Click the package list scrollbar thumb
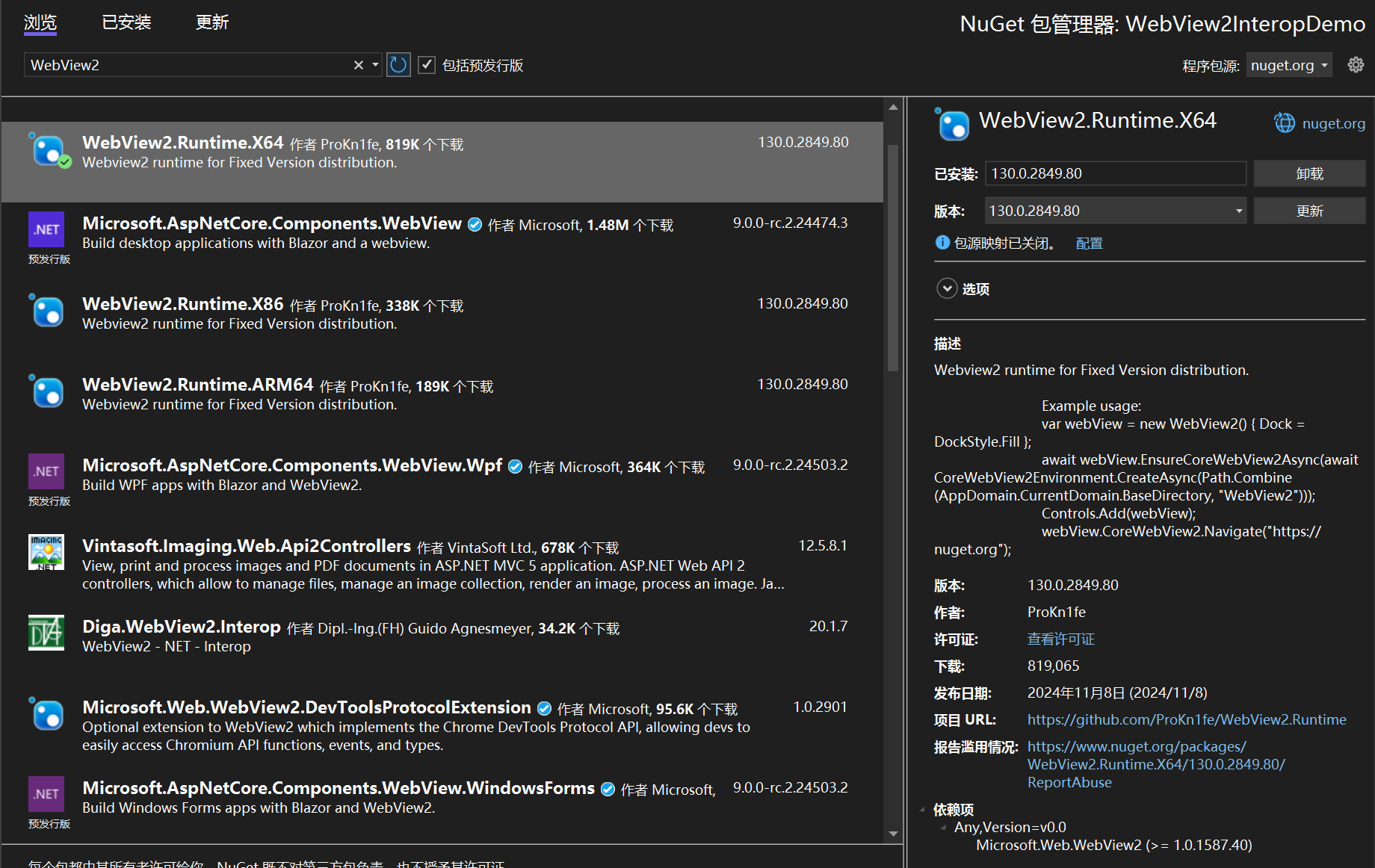Screen dimensions: 1375x868 click(x=893, y=258)
